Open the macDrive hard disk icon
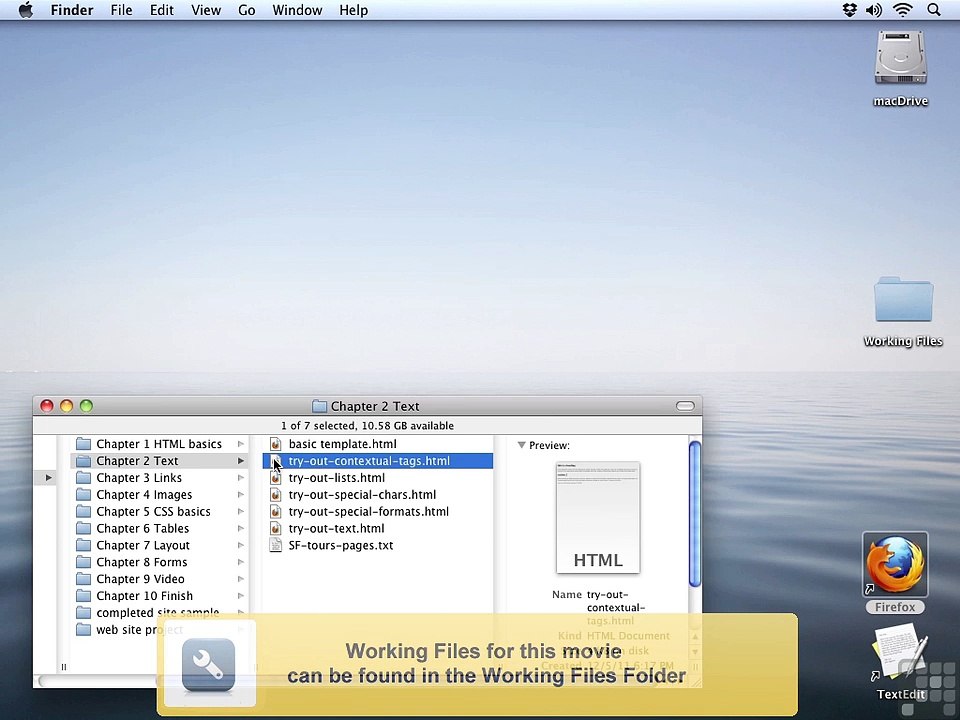Viewport: 960px width, 720px height. click(900, 59)
